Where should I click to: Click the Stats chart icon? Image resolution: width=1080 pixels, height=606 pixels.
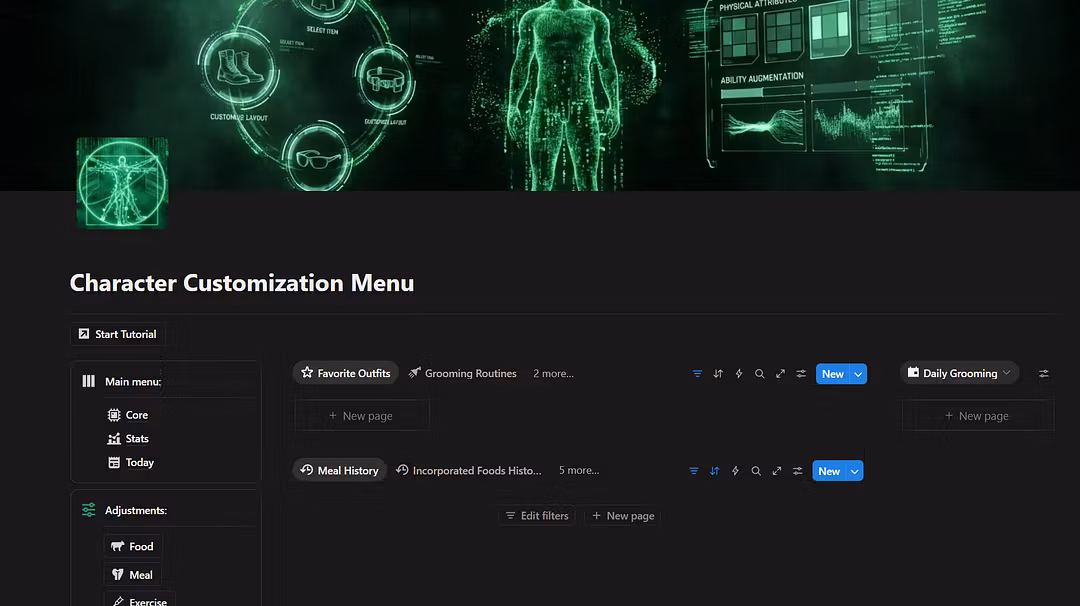coord(114,439)
